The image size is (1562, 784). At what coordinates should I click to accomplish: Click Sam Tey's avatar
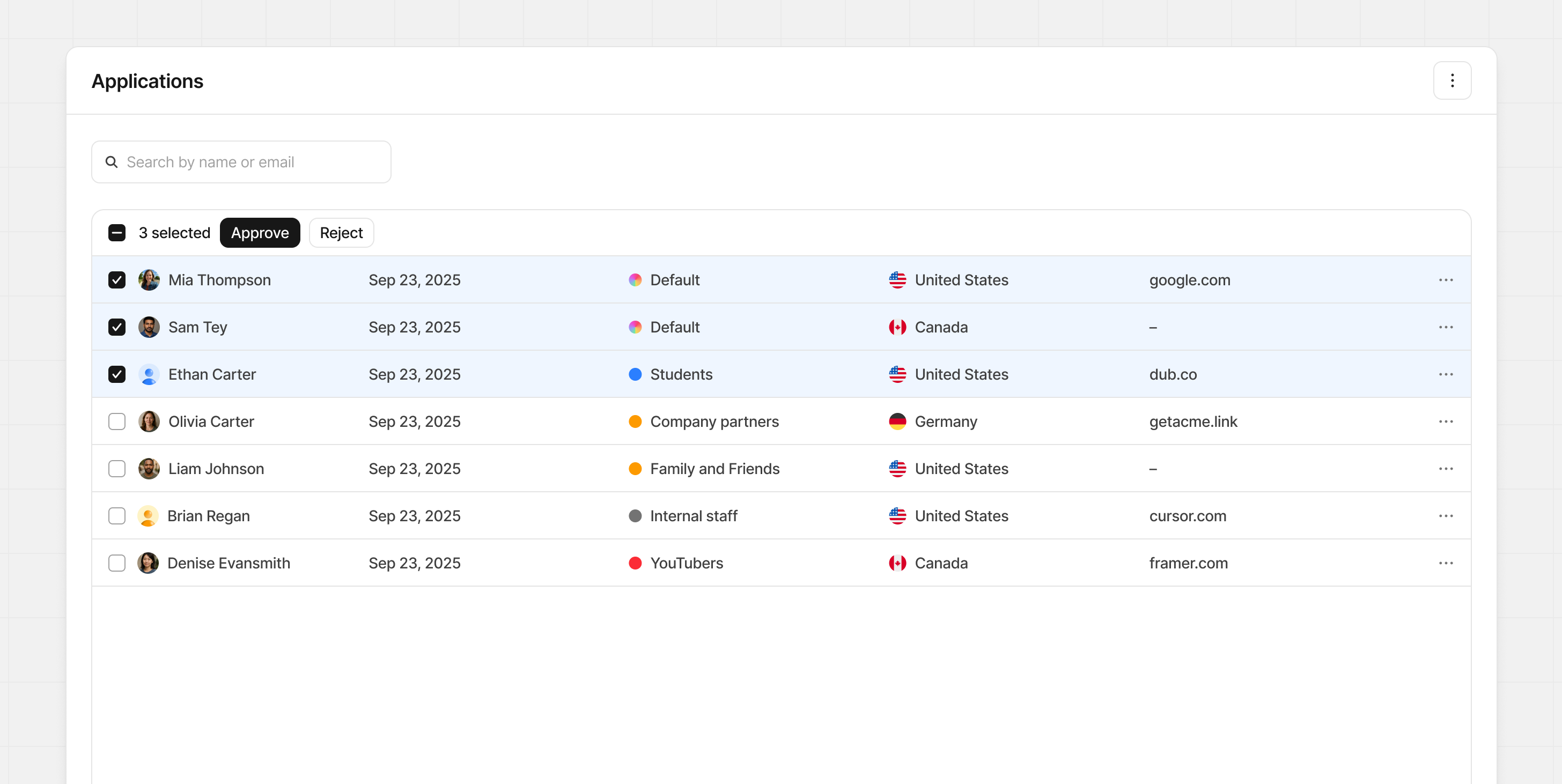(x=149, y=328)
